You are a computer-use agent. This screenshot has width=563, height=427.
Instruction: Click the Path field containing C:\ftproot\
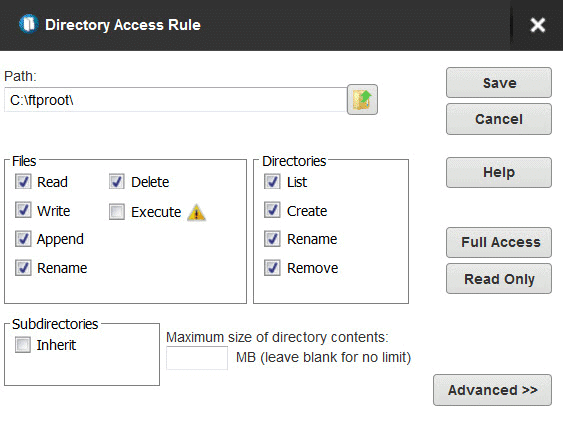point(176,100)
